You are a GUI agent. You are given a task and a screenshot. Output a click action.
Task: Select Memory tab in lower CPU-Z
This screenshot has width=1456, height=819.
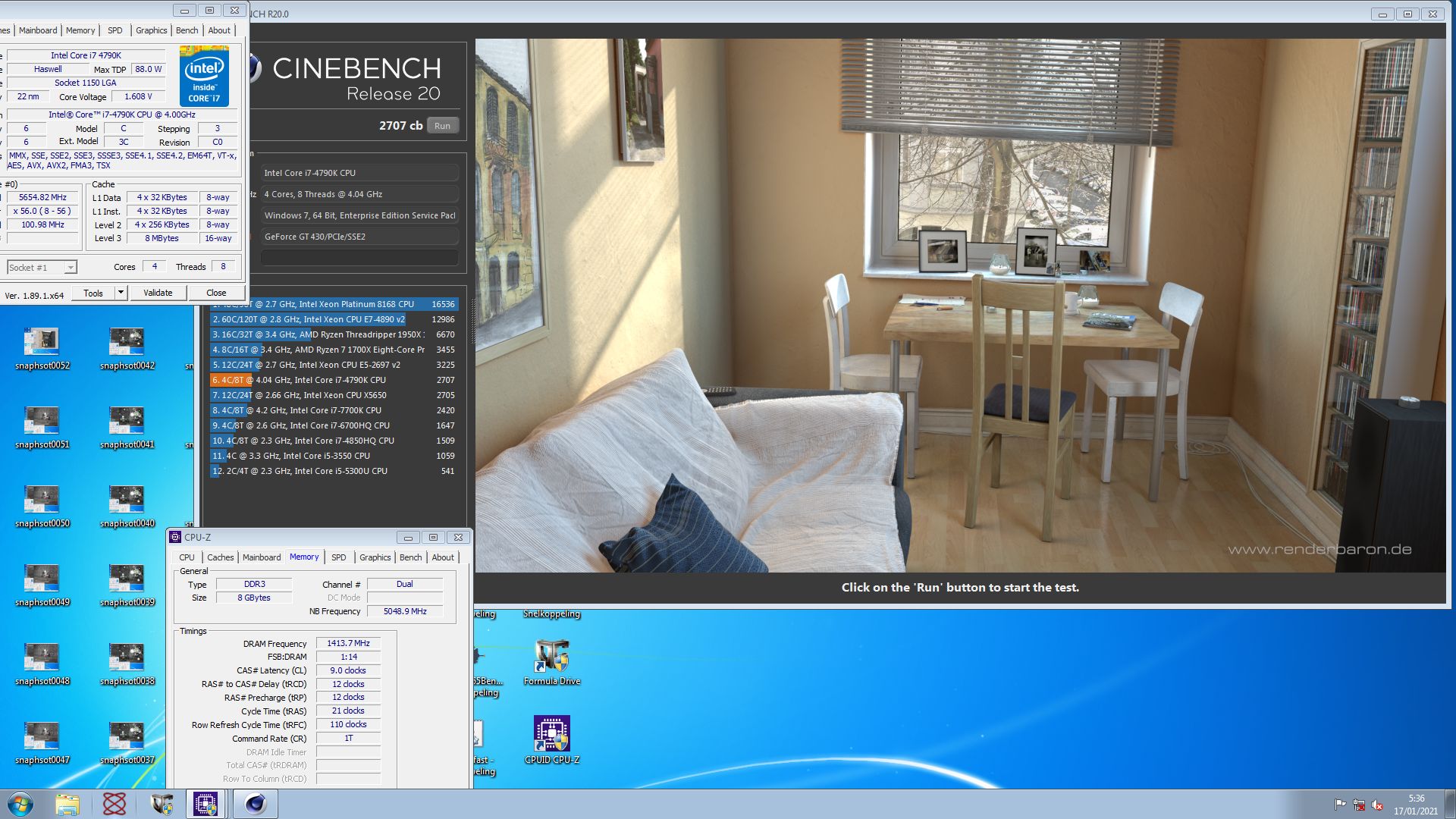304,557
